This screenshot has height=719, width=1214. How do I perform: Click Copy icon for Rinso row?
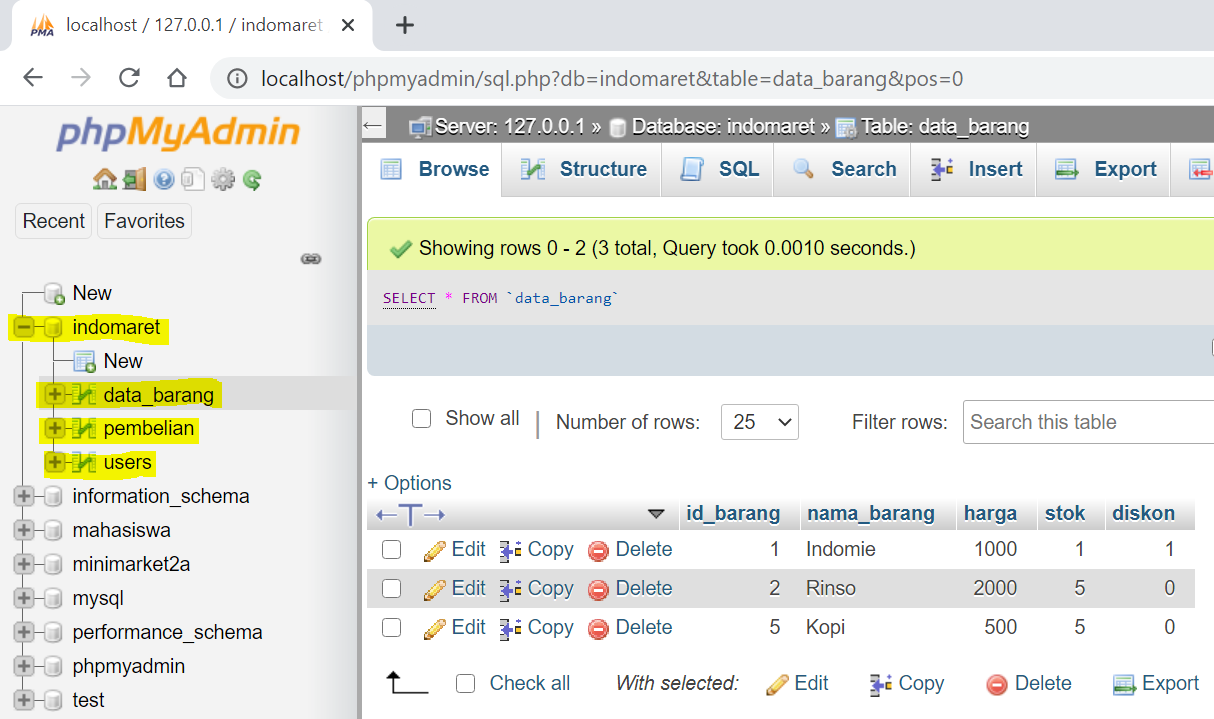click(x=511, y=589)
